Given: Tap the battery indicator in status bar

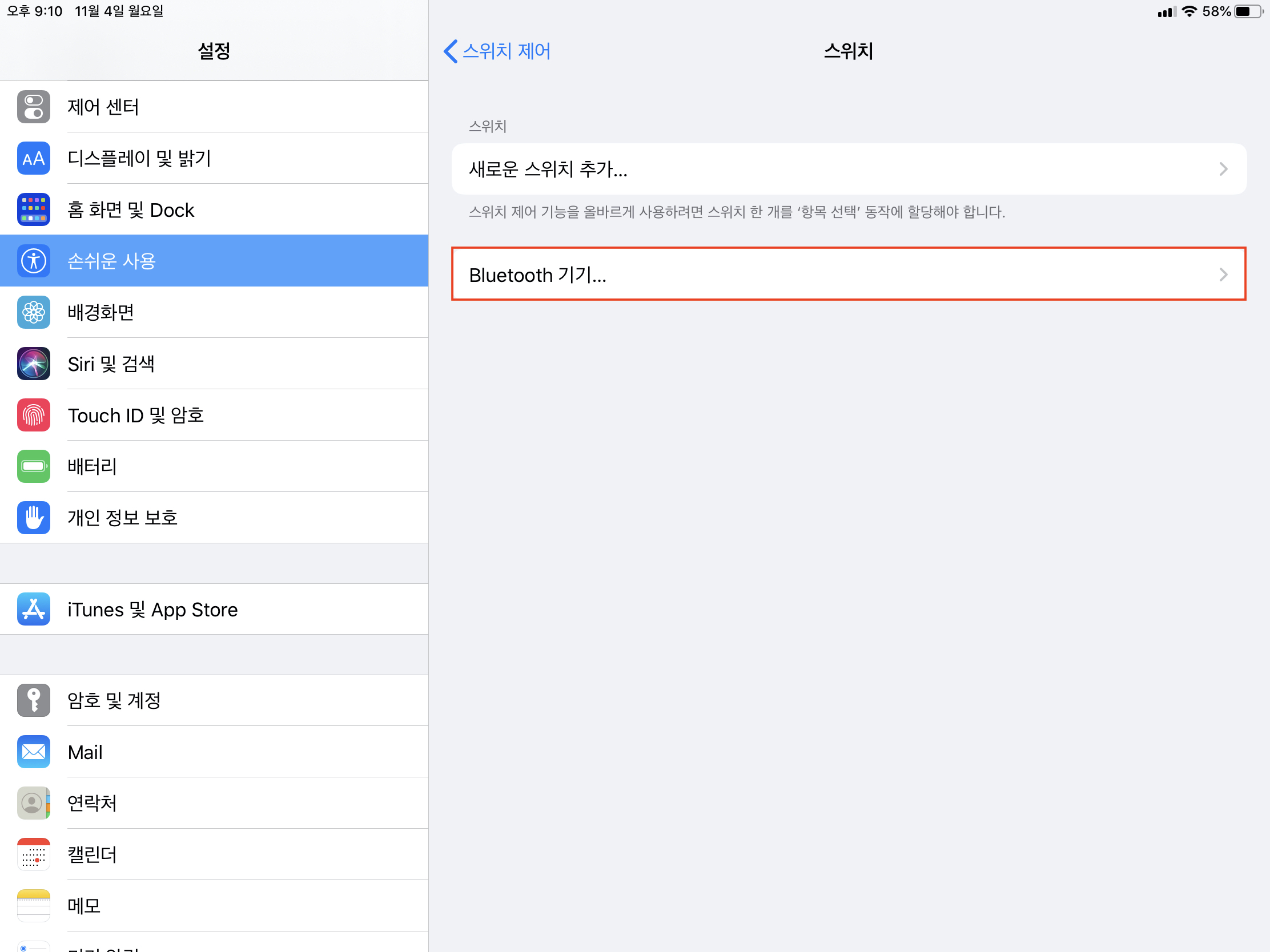Looking at the screenshot, I should (x=1249, y=11).
